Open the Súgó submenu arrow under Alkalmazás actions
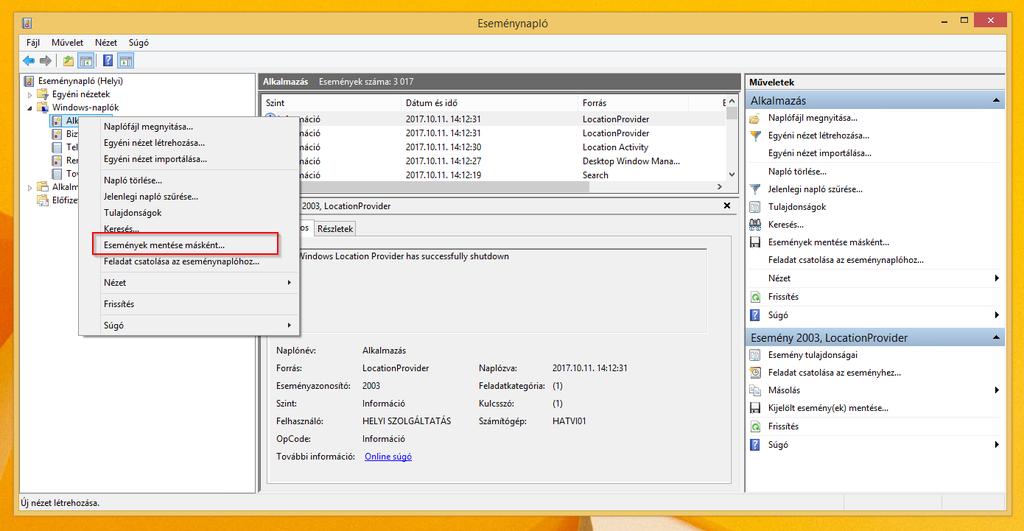 (x=997, y=315)
